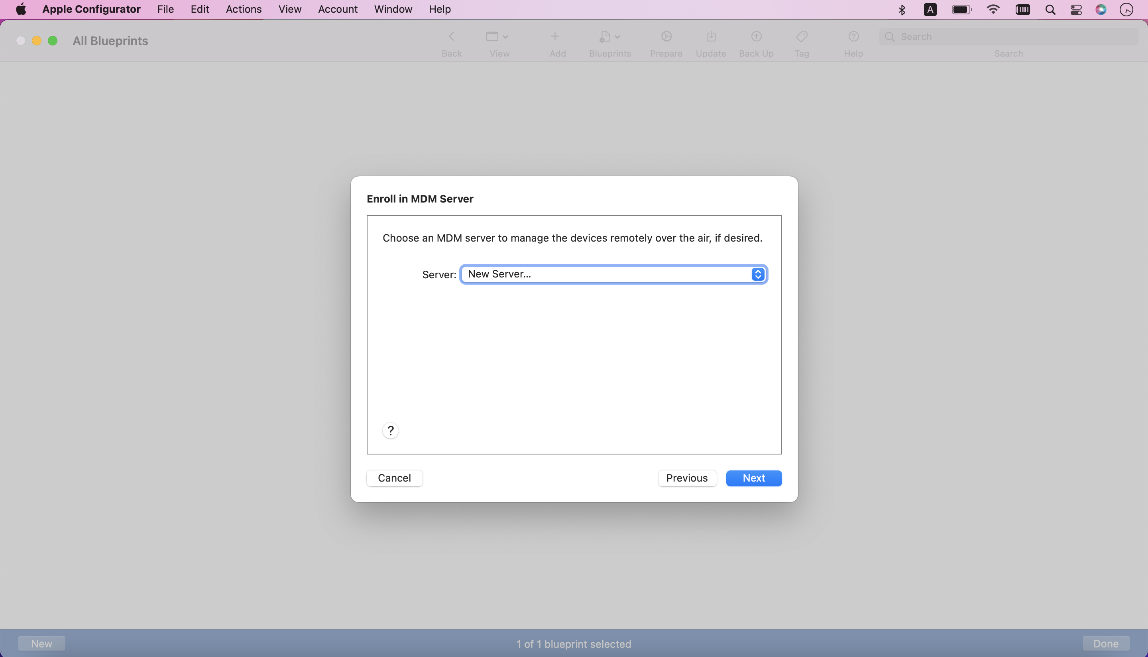
Task: Click the Back Up toolbar icon
Action: [756, 37]
